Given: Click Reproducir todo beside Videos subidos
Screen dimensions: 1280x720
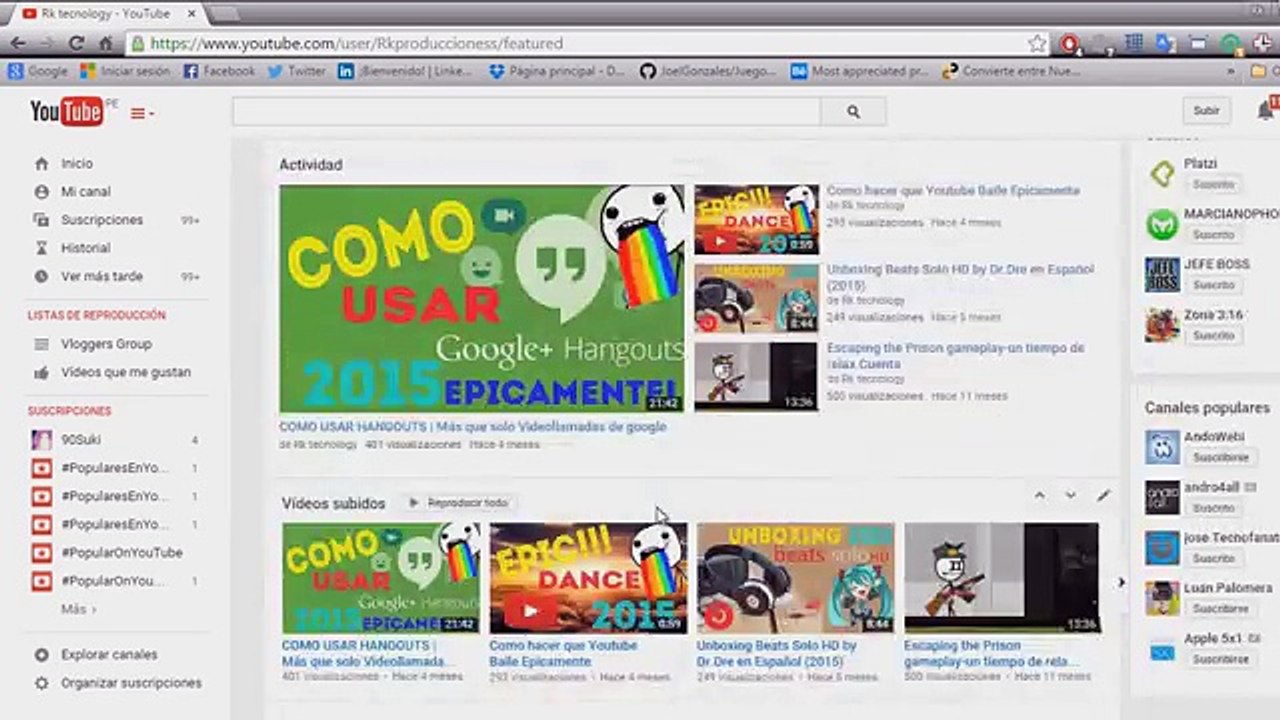Looking at the screenshot, I should pos(458,503).
